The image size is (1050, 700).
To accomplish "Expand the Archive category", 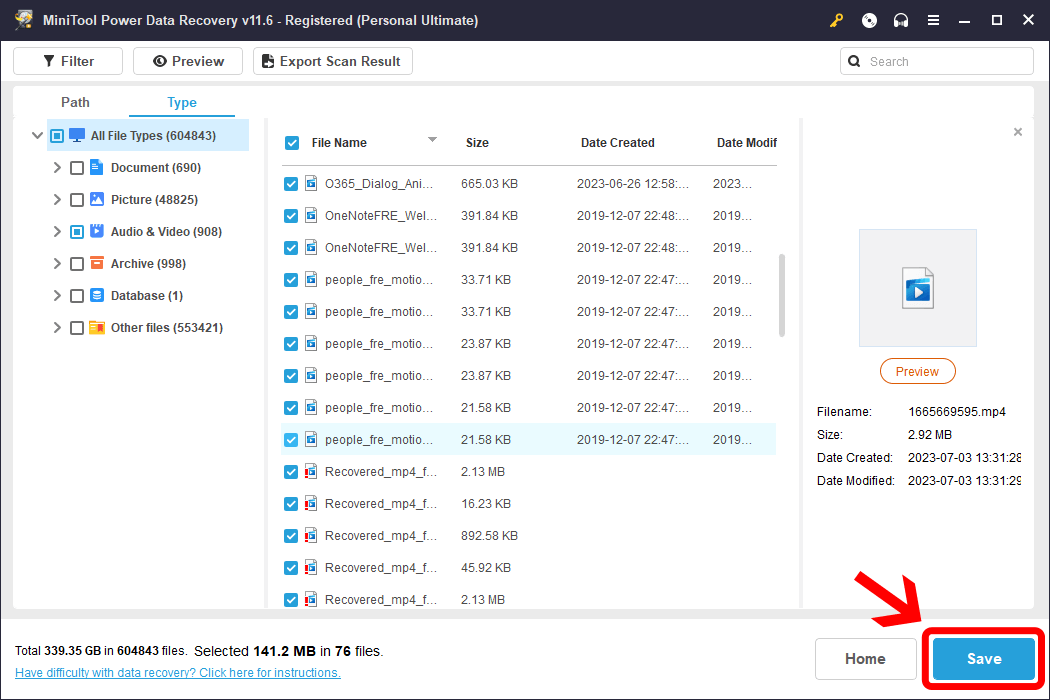I will click(x=57, y=263).
